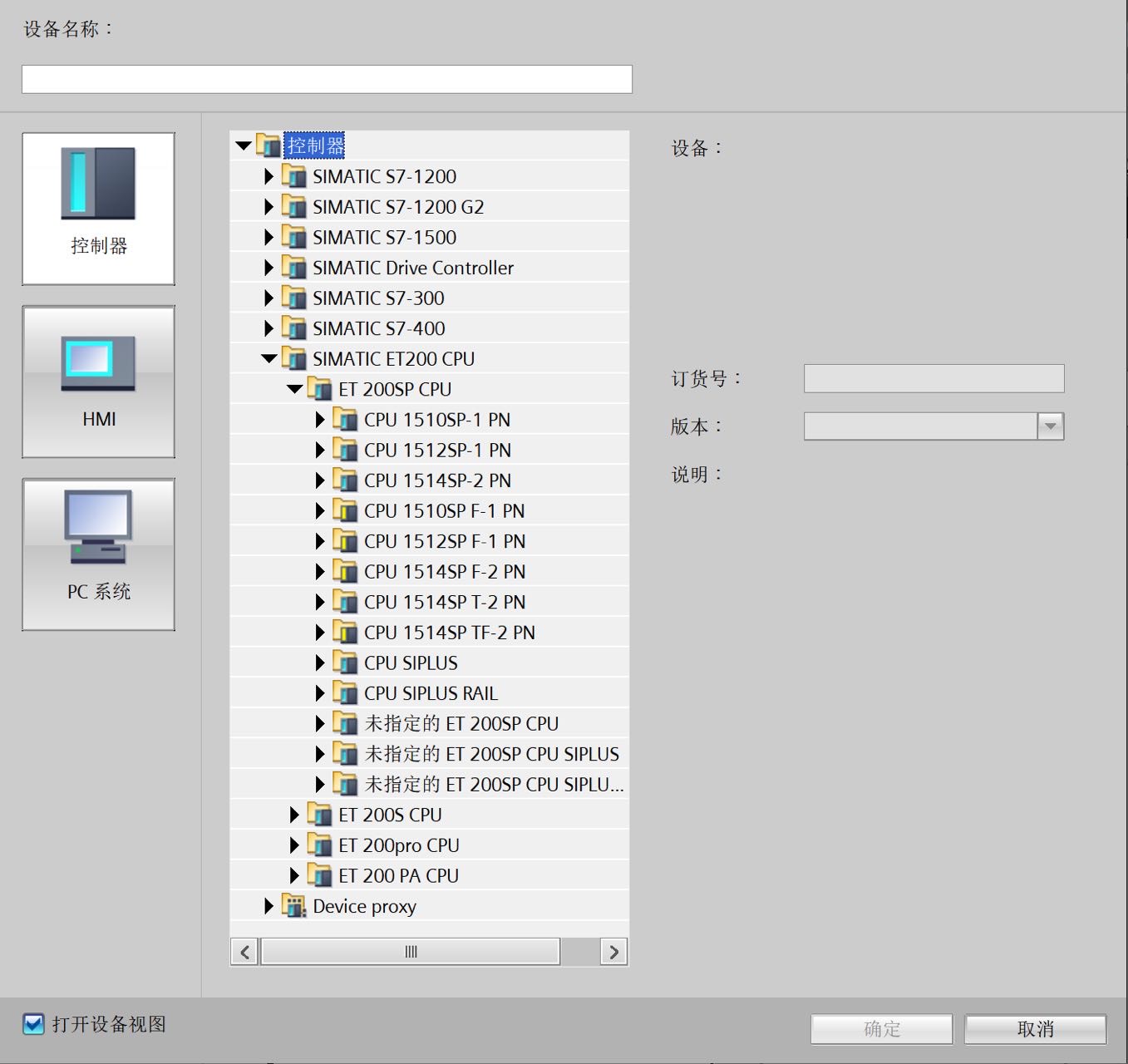This screenshot has height=1064, width=1128.
Task: Select the "CPU 1510SP F-1 PN" tree label
Action: coord(445,510)
